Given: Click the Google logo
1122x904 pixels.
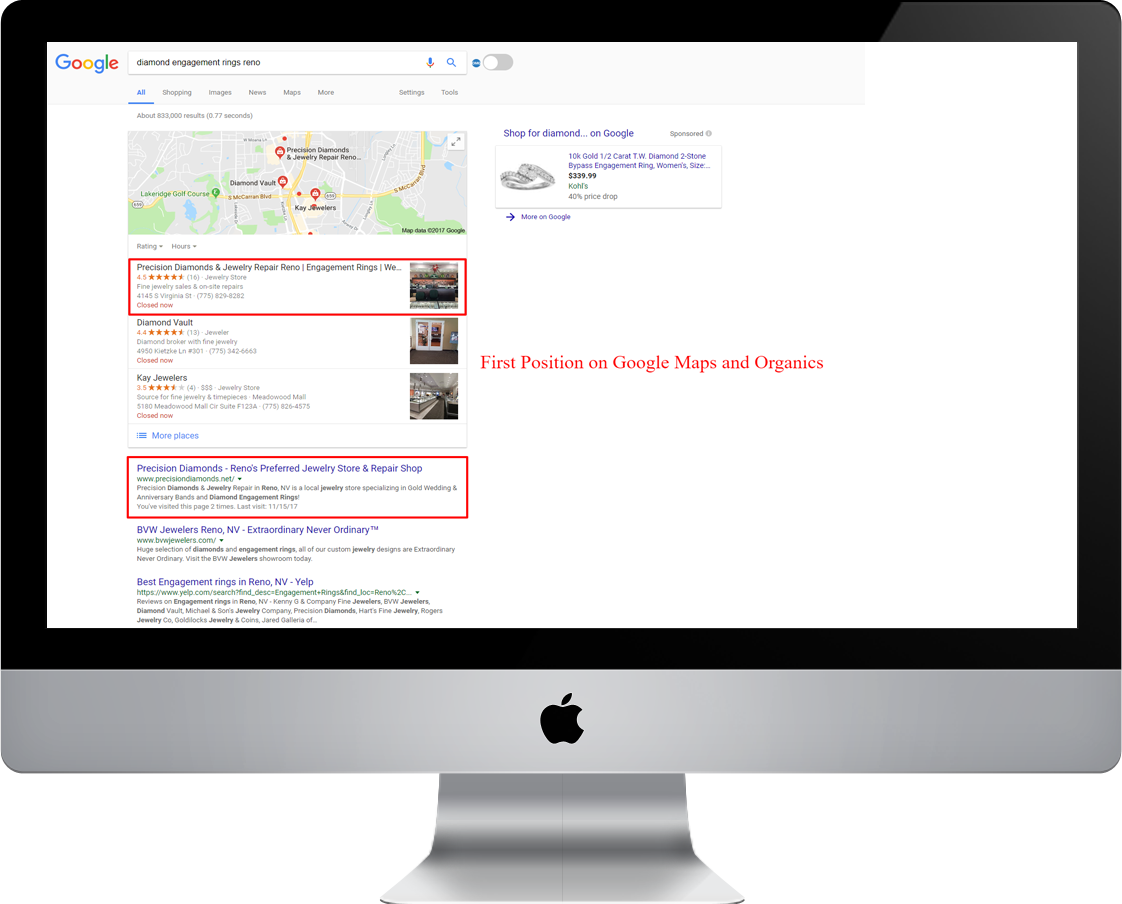Looking at the screenshot, I should (x=87, y=63).
